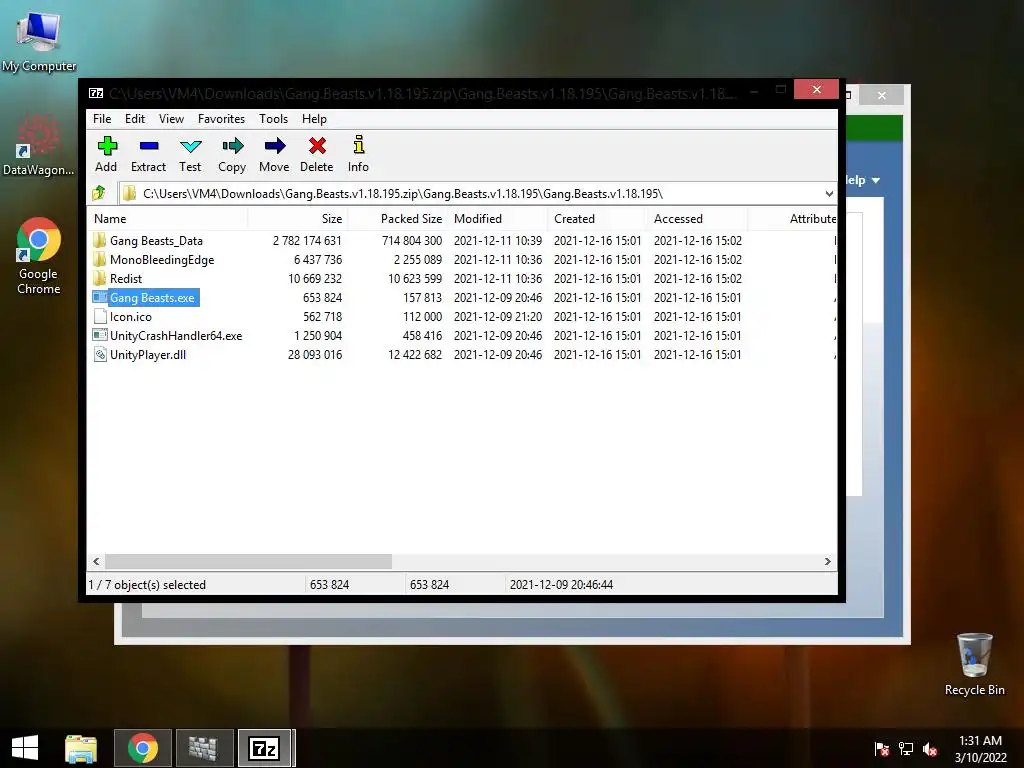Image resolution: width=1024 pixels, height=768 pixels.
Task: Click the network tray icon
Action: click(906, 749)
